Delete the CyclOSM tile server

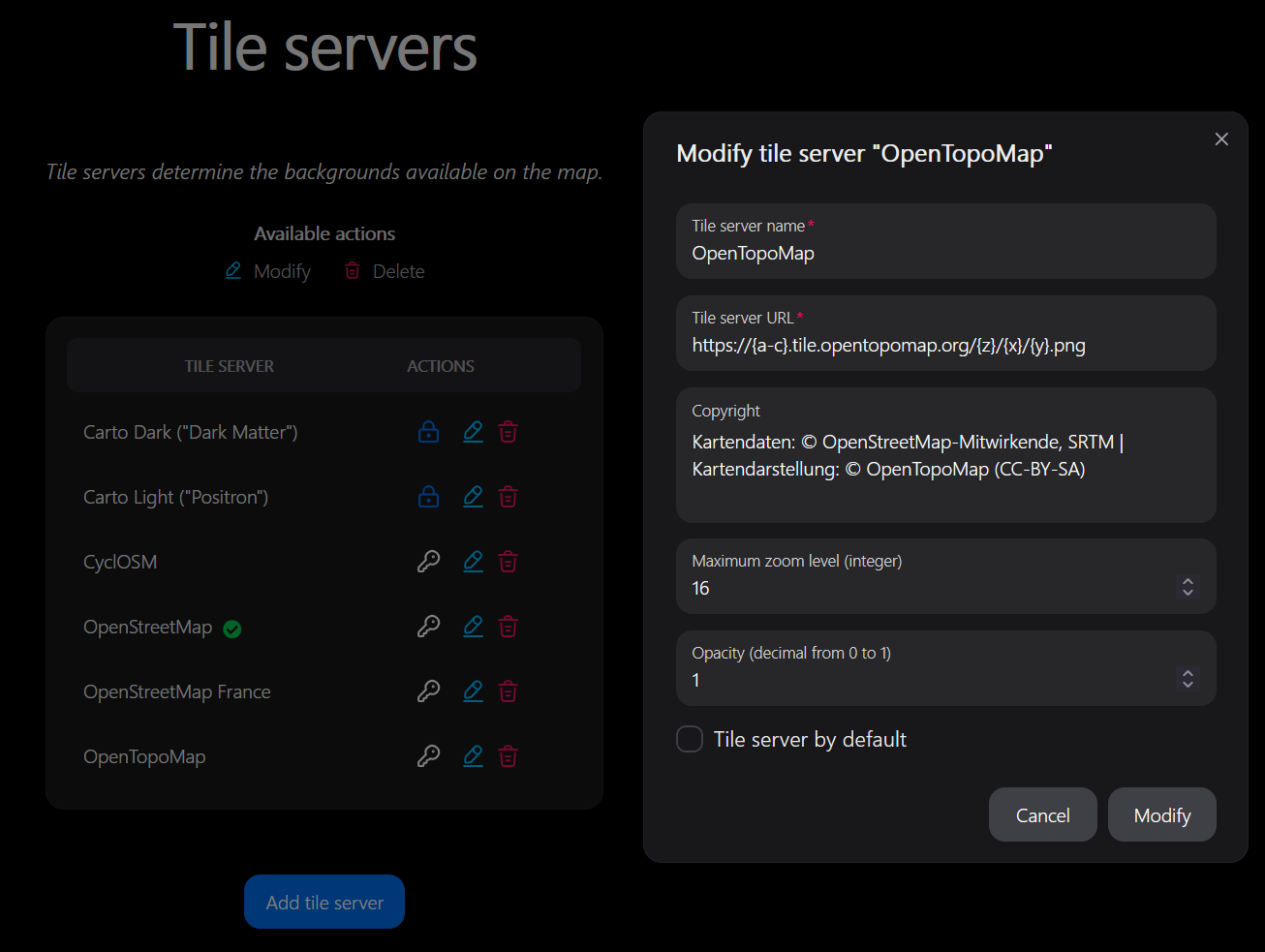pos(508,562)
